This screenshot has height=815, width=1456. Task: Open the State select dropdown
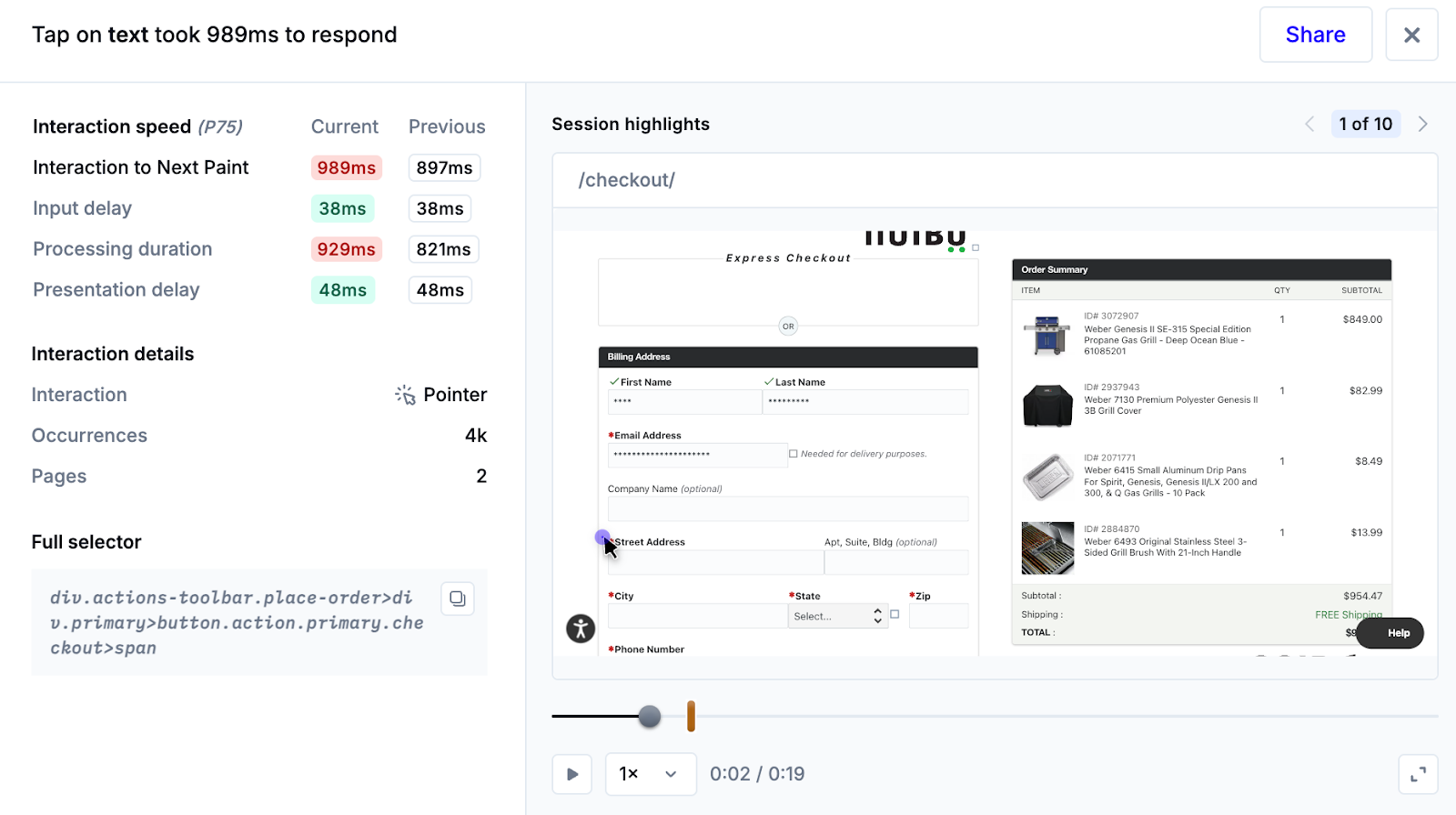coord(837,617)
